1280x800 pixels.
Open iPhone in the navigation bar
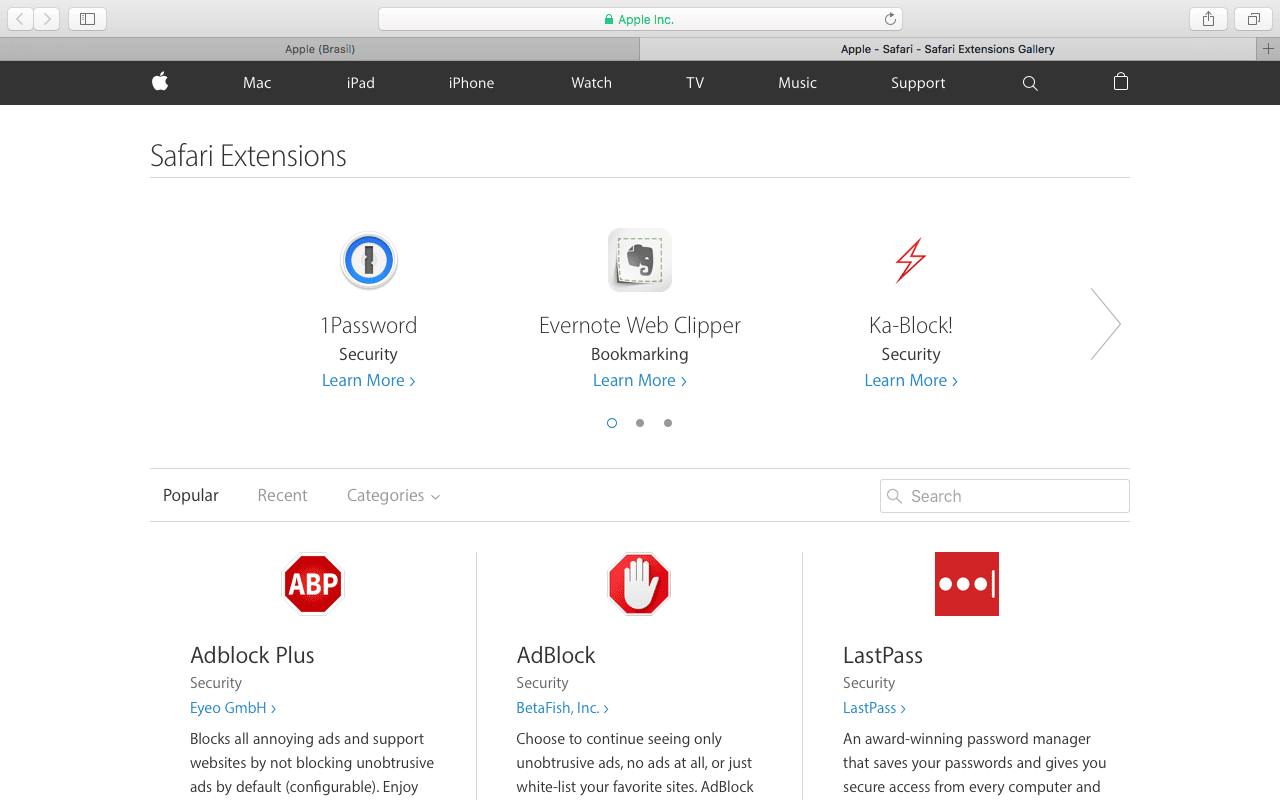[x=471, y=83]
